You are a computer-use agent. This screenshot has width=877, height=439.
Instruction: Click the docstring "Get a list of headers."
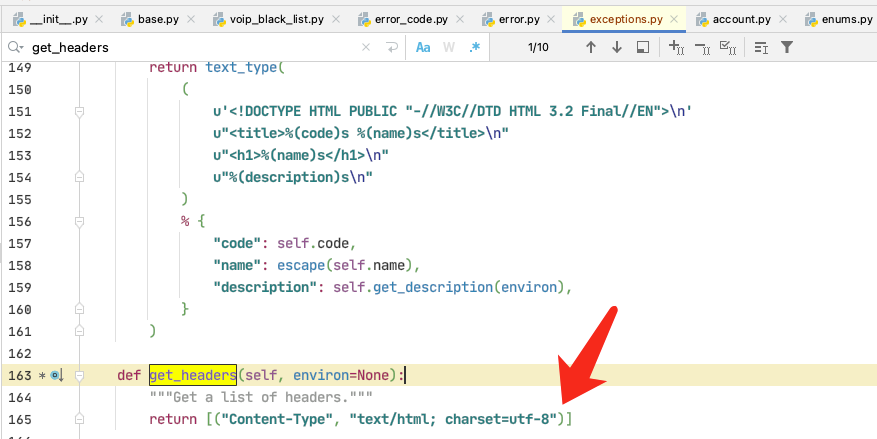(x=261, y=397)
